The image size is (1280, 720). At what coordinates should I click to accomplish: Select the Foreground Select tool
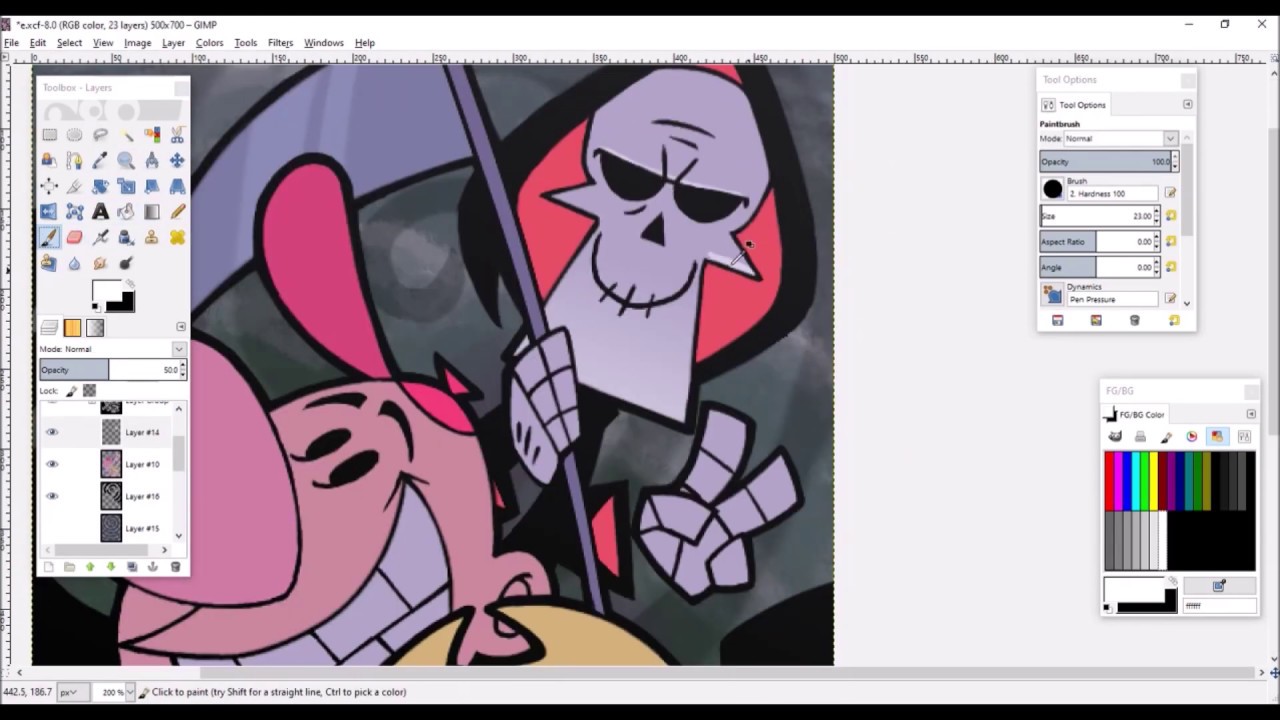coord(49,160)
